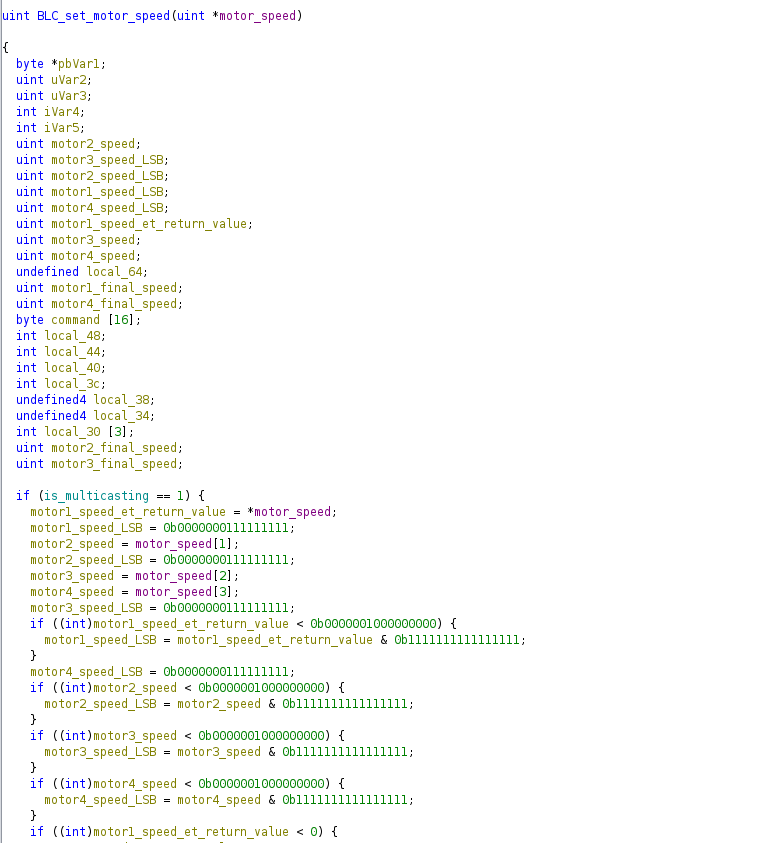This screenshot has height=843, width=775.
Task: Click binary constant assigned to motor4_speed_LSB
Action: click(x=226, y=673)
